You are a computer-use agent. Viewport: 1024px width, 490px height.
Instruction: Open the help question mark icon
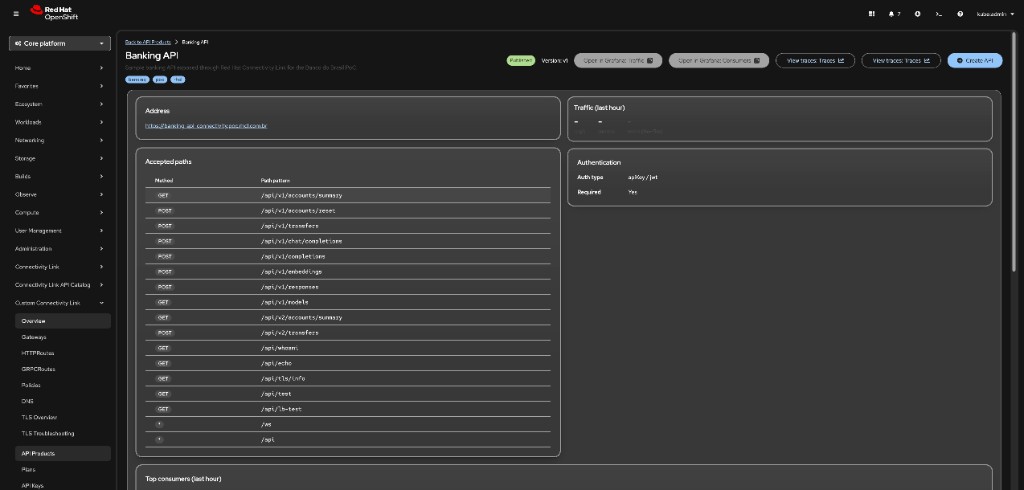coord(960,14)
